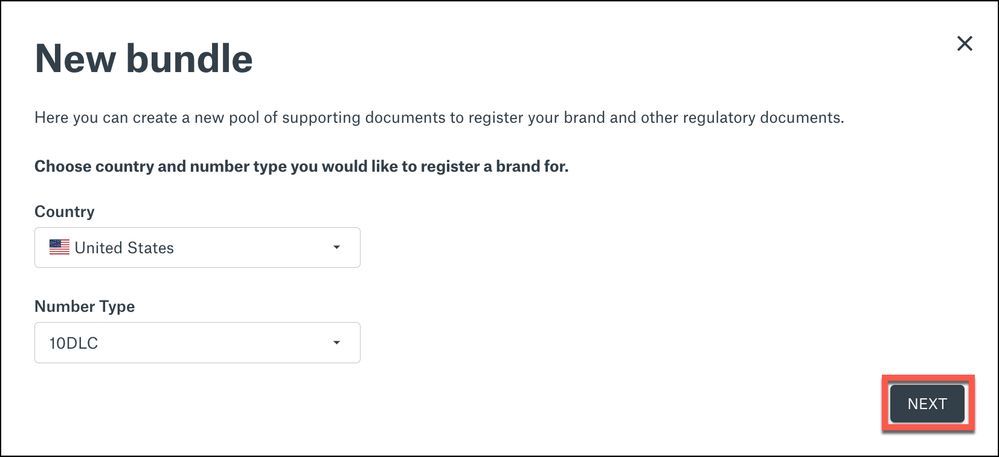The image size is (999, 457).
Task: Open the Number Type dropdown
Action: [197, 343]
